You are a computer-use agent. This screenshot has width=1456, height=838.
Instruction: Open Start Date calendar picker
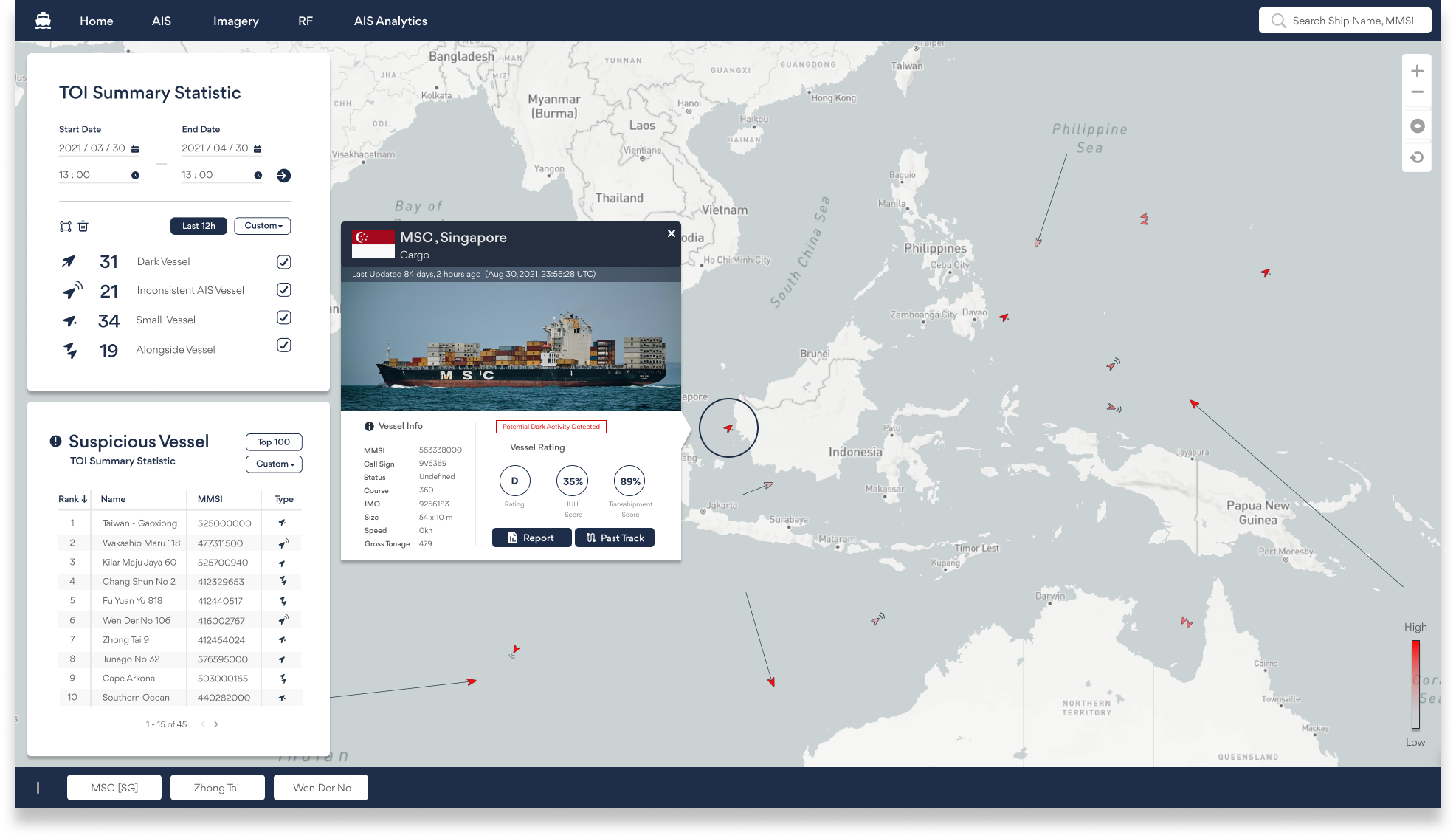coord(135,149)
